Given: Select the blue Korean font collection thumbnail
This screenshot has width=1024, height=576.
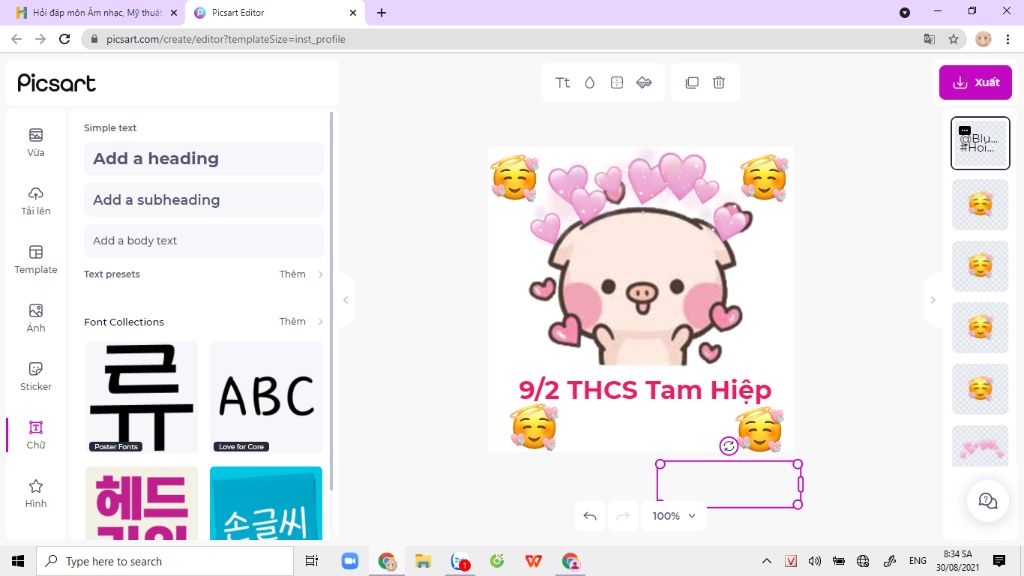Looking at the screenshot, I should (266, 503).
